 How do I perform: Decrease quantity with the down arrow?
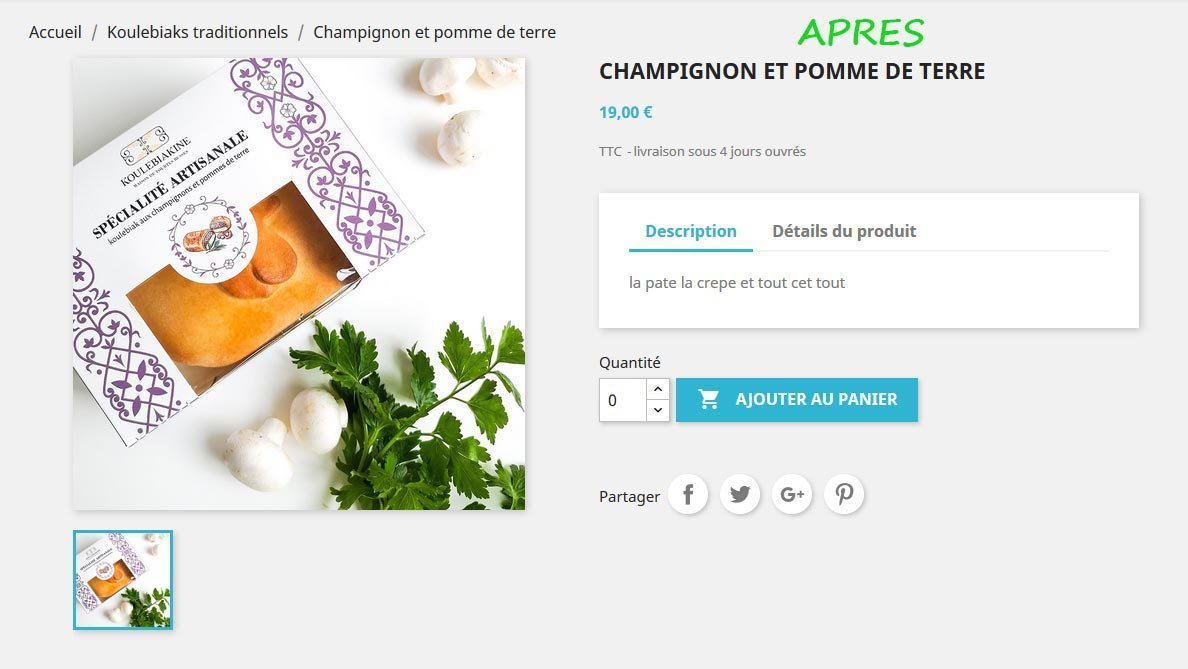658,410
